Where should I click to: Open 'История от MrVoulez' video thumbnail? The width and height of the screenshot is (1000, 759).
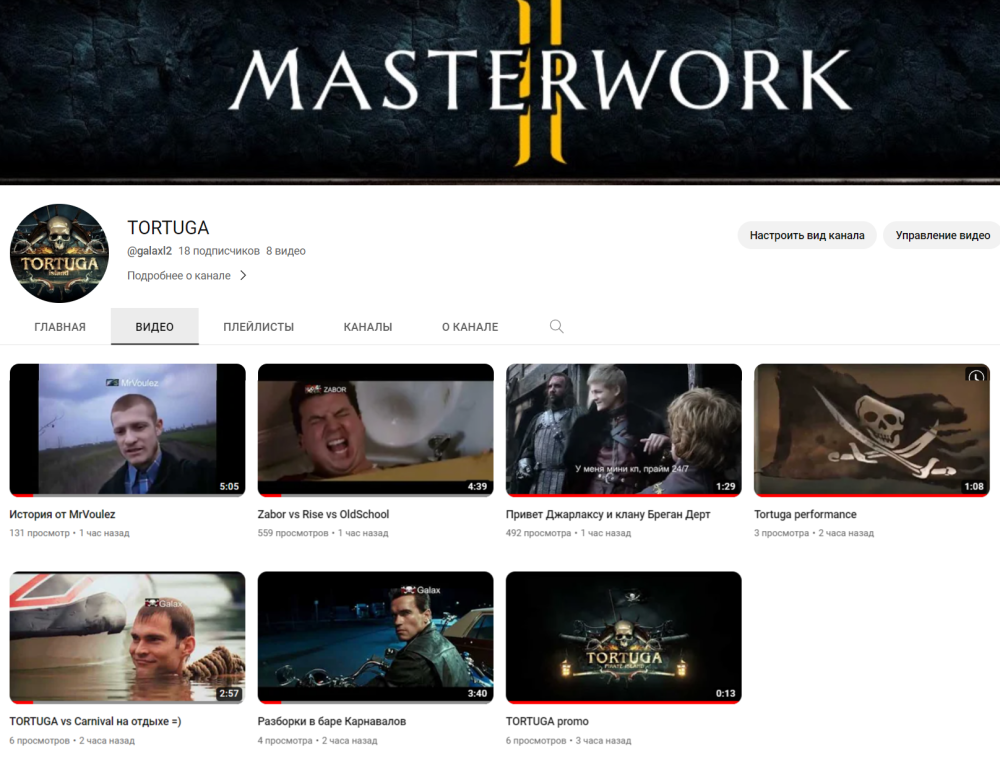pyautogui.click(x=127, y=429)
